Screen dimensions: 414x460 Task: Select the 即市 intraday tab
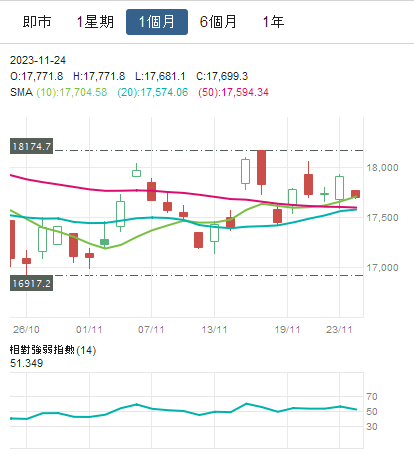click(x=37, y=22)
